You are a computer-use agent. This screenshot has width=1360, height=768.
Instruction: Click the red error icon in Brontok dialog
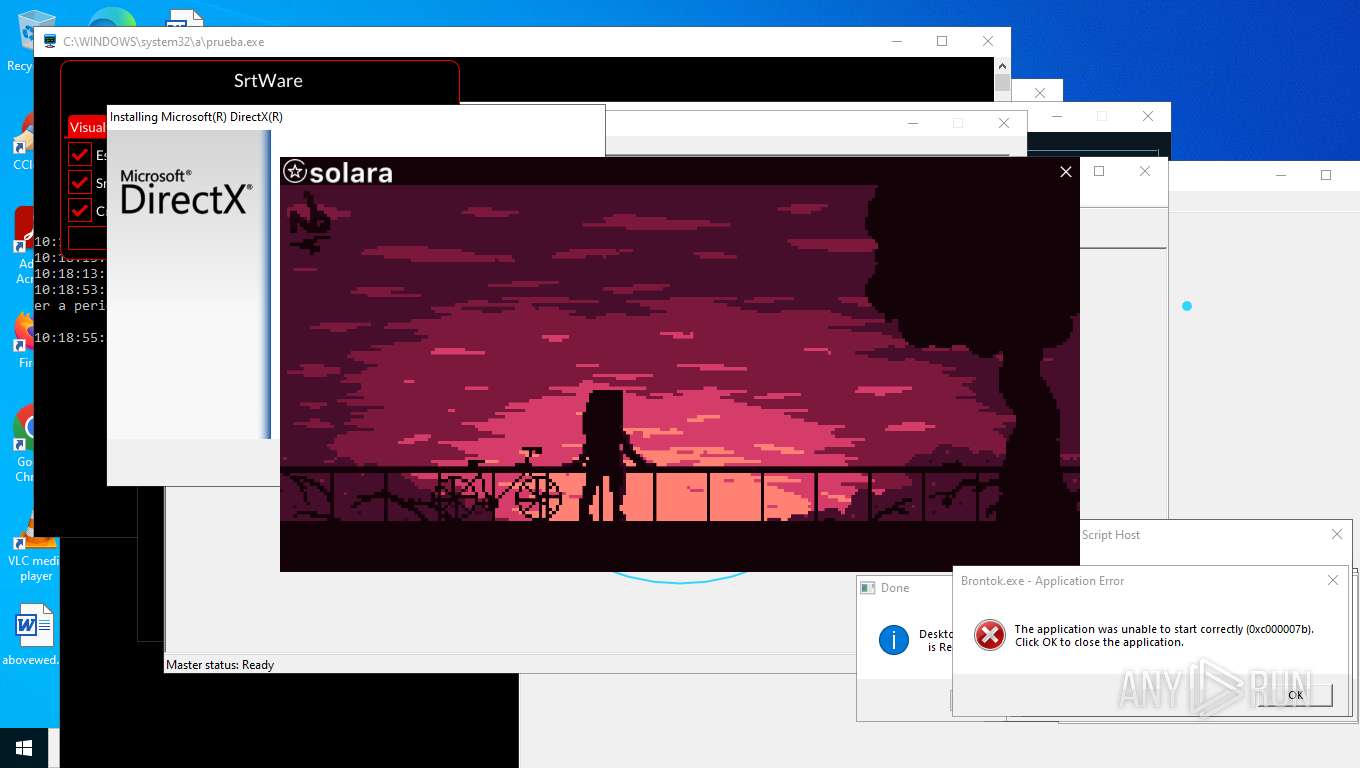pyautogui.click(x=990, y=635)
